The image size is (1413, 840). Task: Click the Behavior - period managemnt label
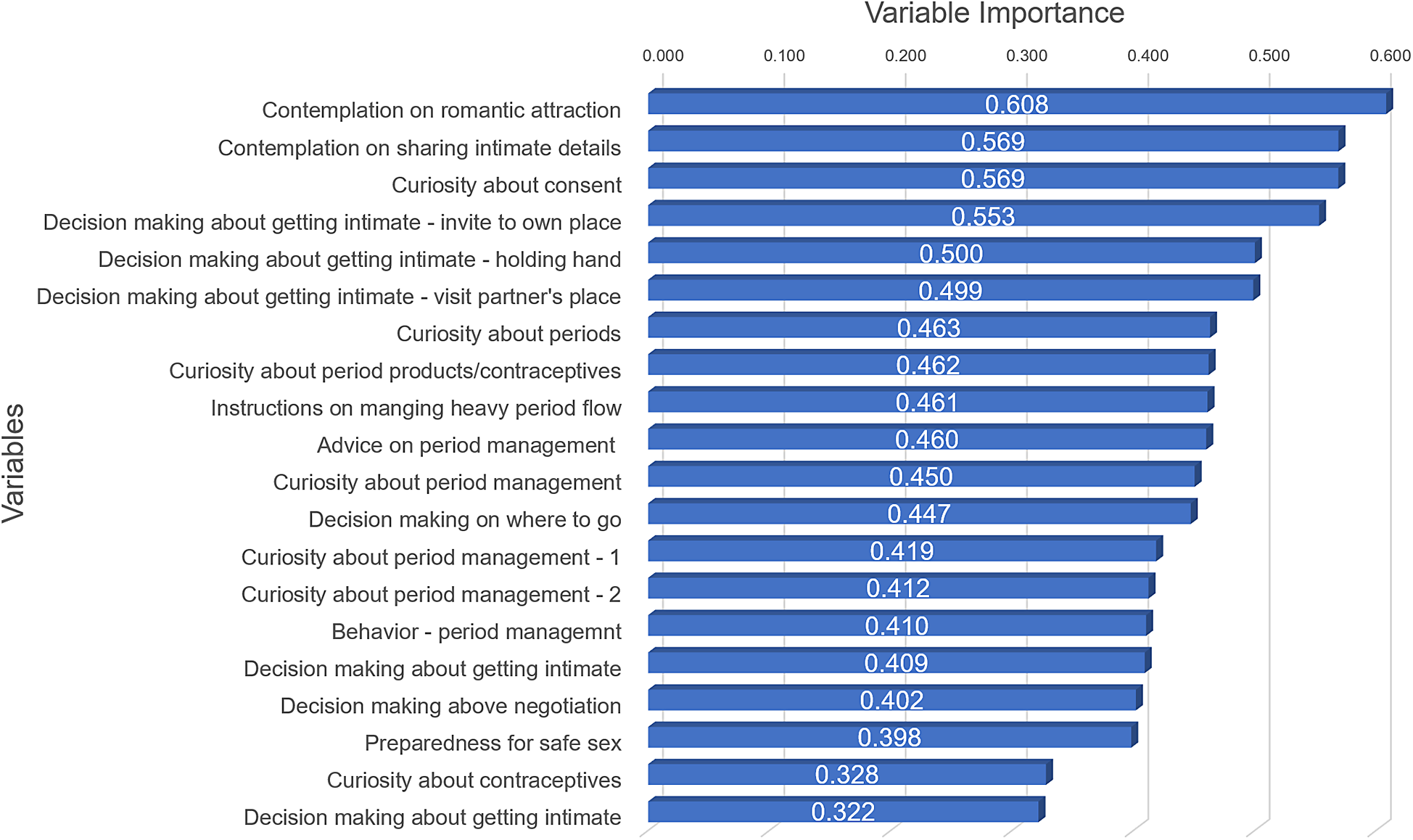point(476,632)
